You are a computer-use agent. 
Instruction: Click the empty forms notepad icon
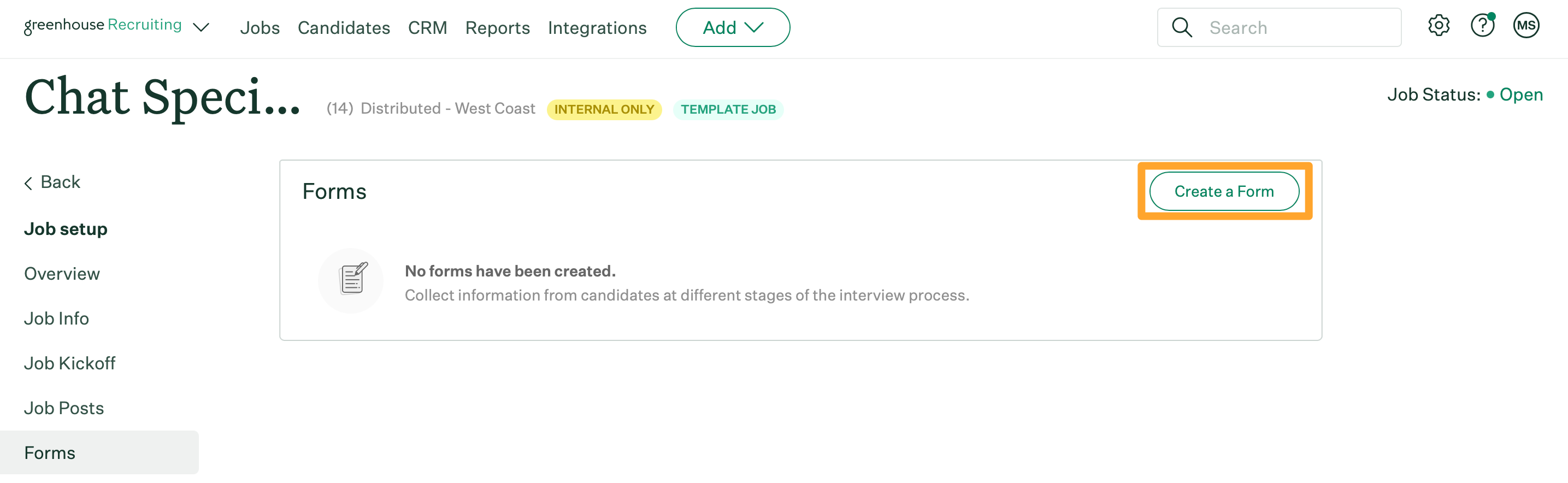pyautogui.click(x=352, y=280)
